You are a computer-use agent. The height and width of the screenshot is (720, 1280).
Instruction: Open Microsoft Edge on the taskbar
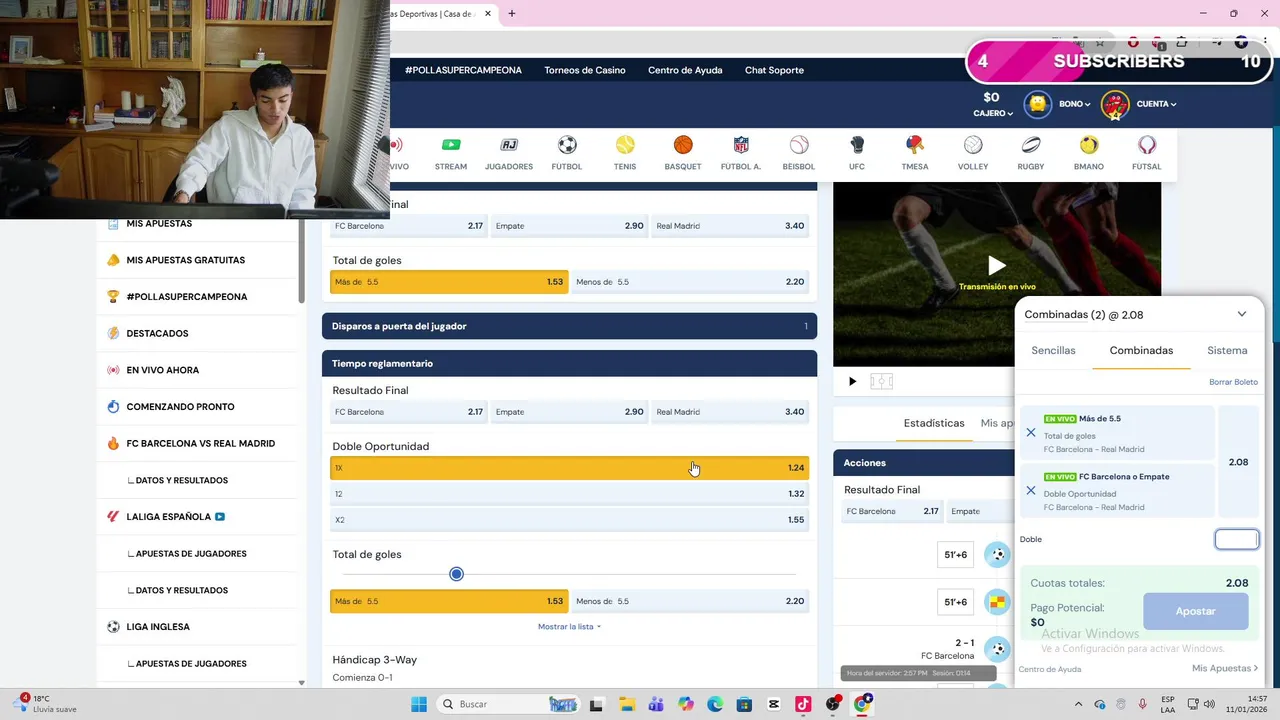tap(715, 704)
